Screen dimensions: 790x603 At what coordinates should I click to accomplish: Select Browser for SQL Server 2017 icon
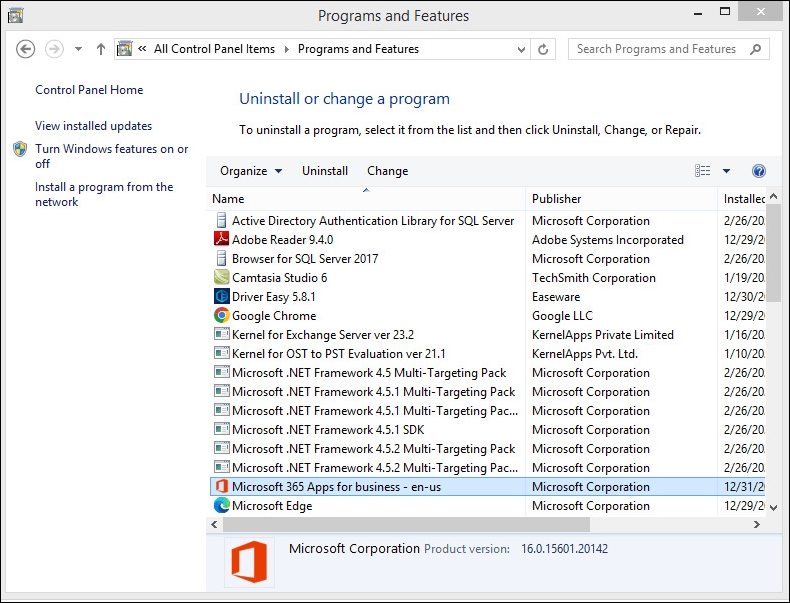221,258
